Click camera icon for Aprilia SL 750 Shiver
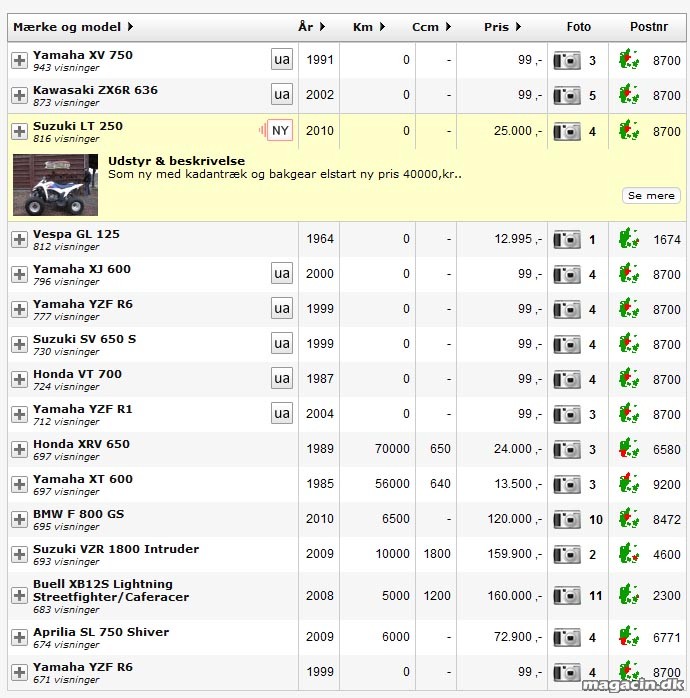Viewport: 690px width, 698px height. (567, 638)
